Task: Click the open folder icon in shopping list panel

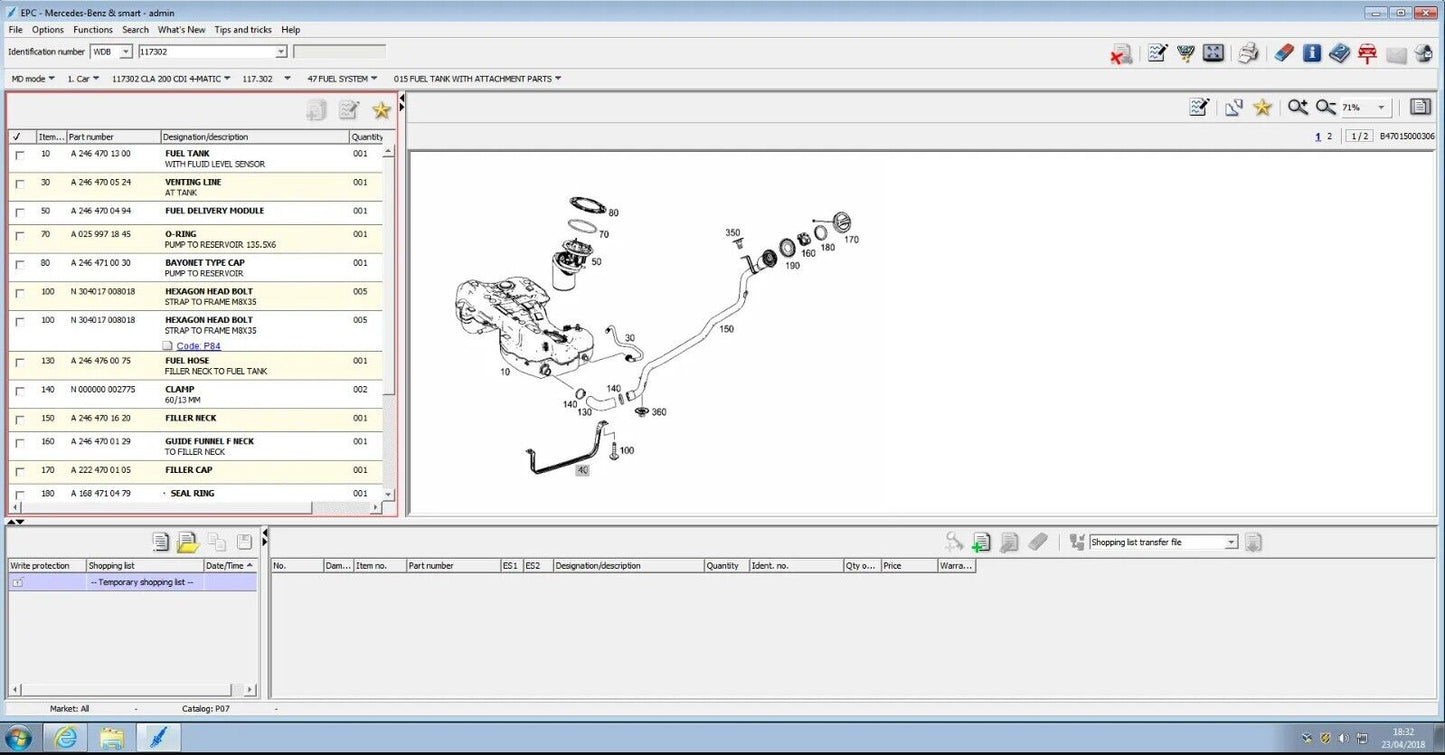Action: pos(188,542)
